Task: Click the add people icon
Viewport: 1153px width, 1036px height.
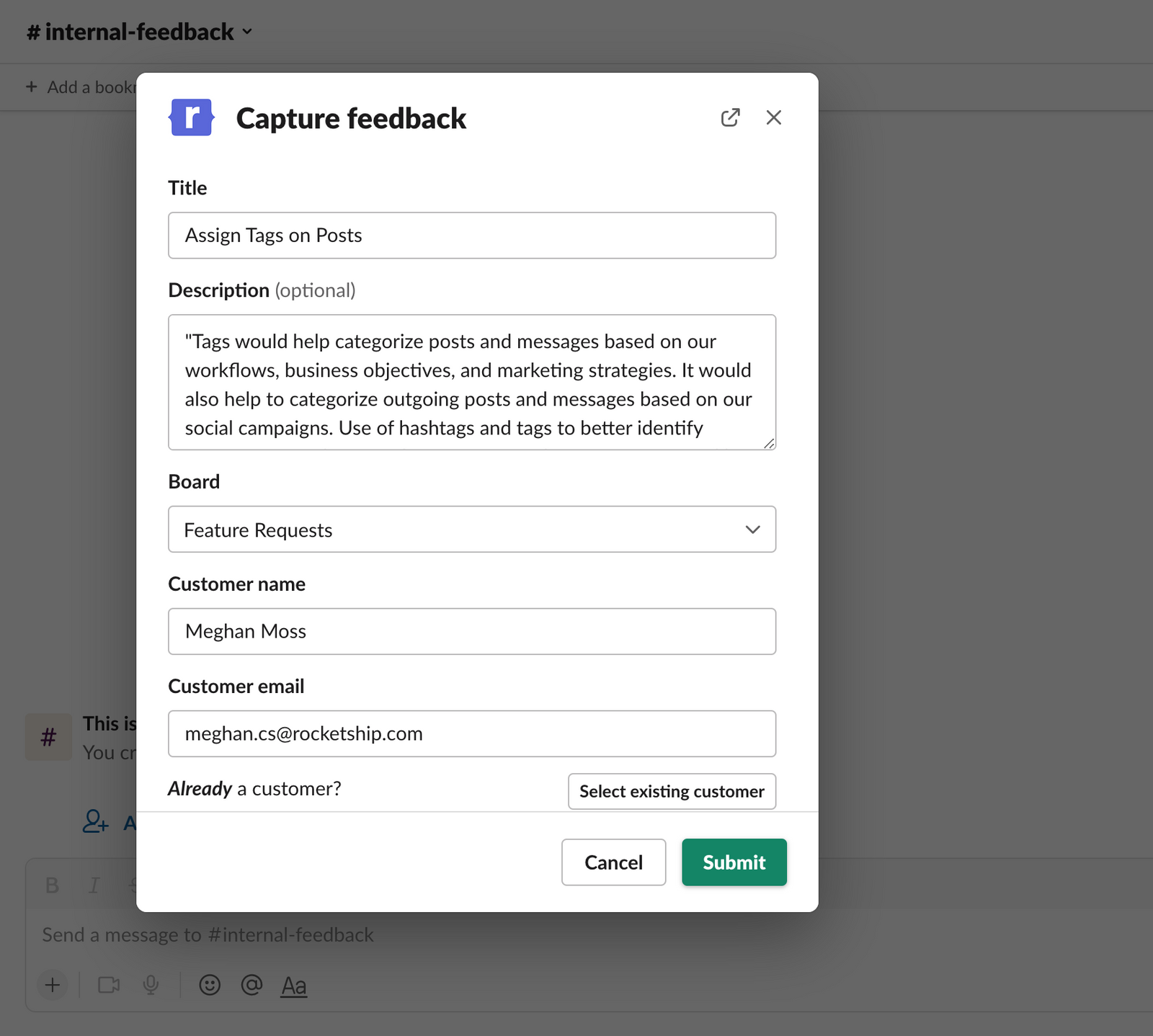Action: click(x=95, y=821)
